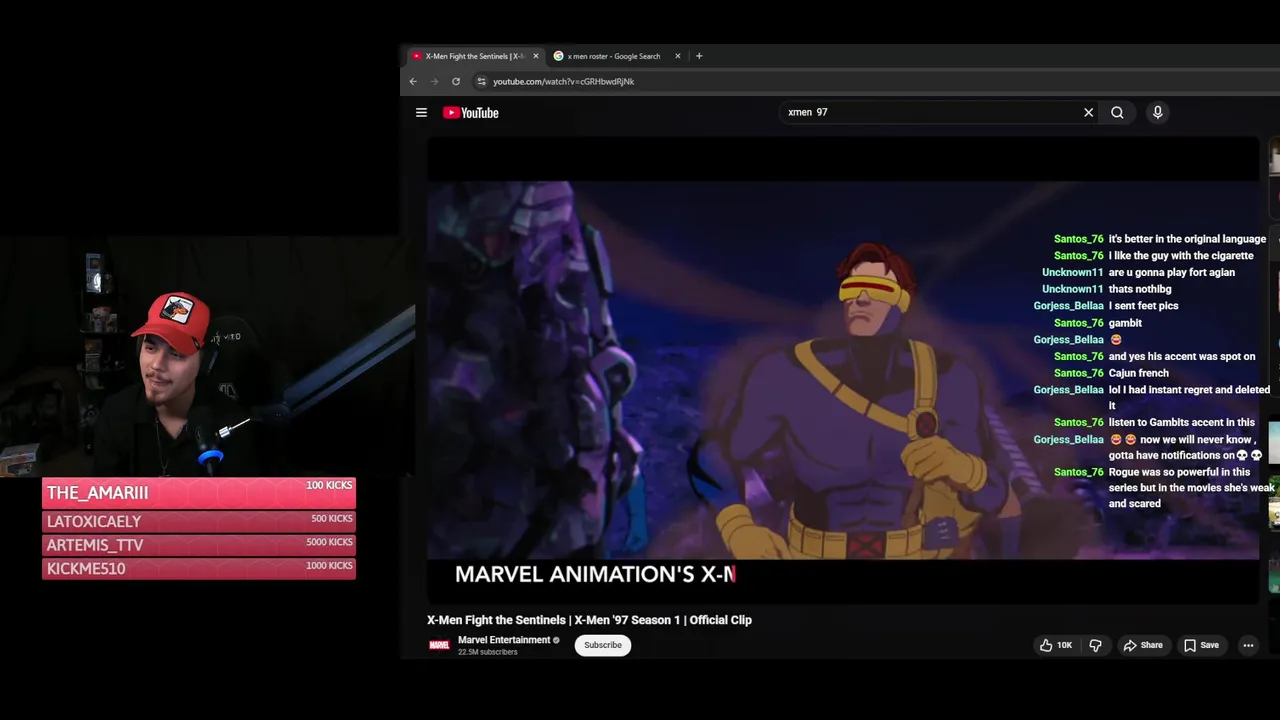Click THE_AMARIII leaderboard row
Image resolution: width=1280 pixels, height=720 pixels.
tap(198, 492)
